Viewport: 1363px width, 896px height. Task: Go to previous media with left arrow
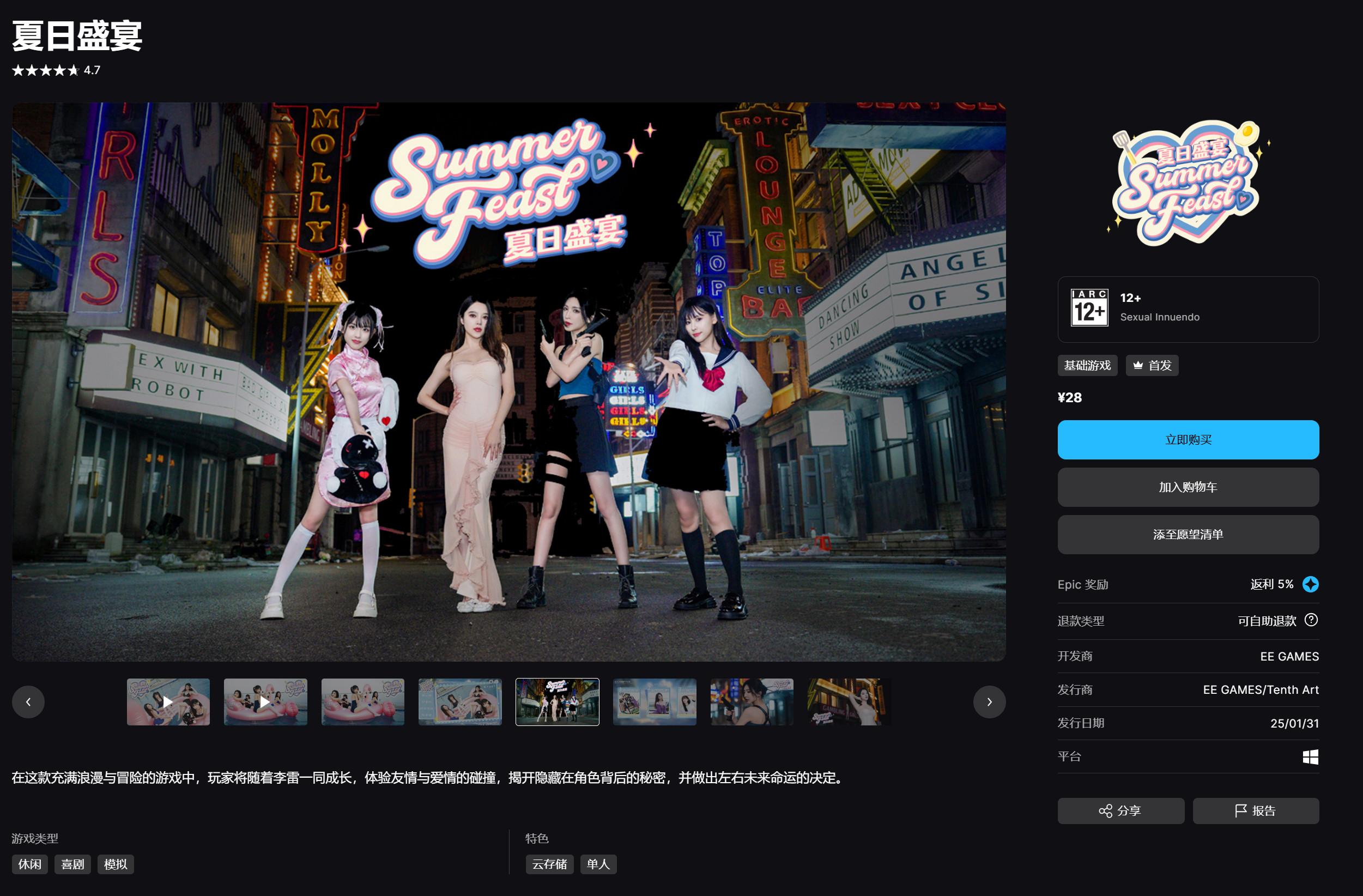(x=28, y=702)
